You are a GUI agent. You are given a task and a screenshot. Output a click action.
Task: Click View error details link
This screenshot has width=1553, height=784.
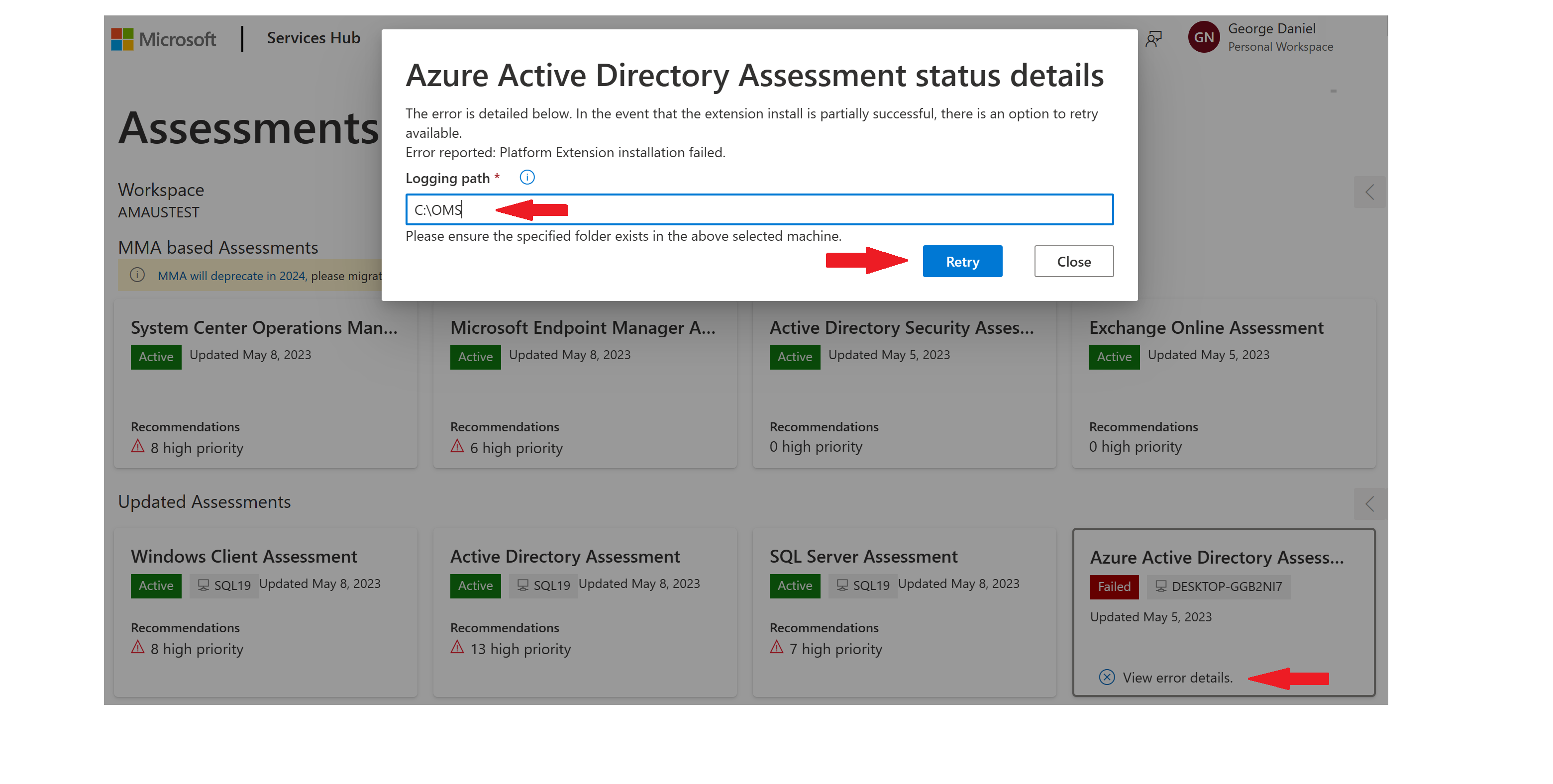pos(1177,678)
